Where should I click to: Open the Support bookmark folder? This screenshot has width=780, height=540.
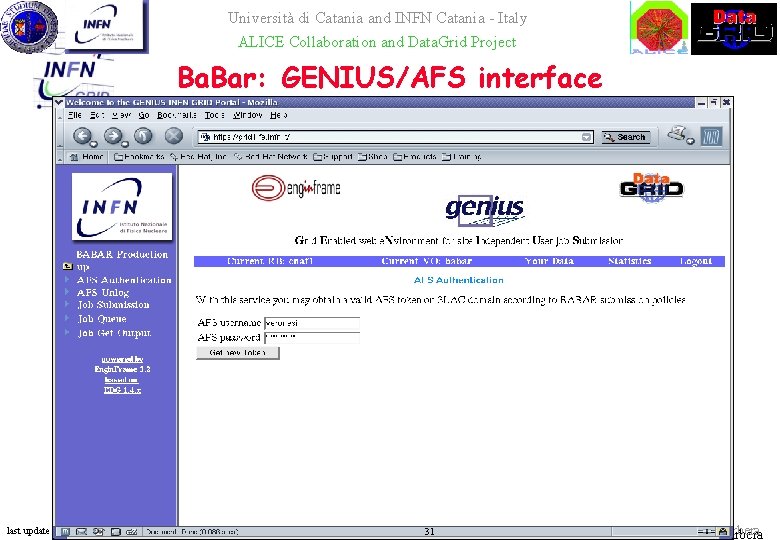coord(333,157)
